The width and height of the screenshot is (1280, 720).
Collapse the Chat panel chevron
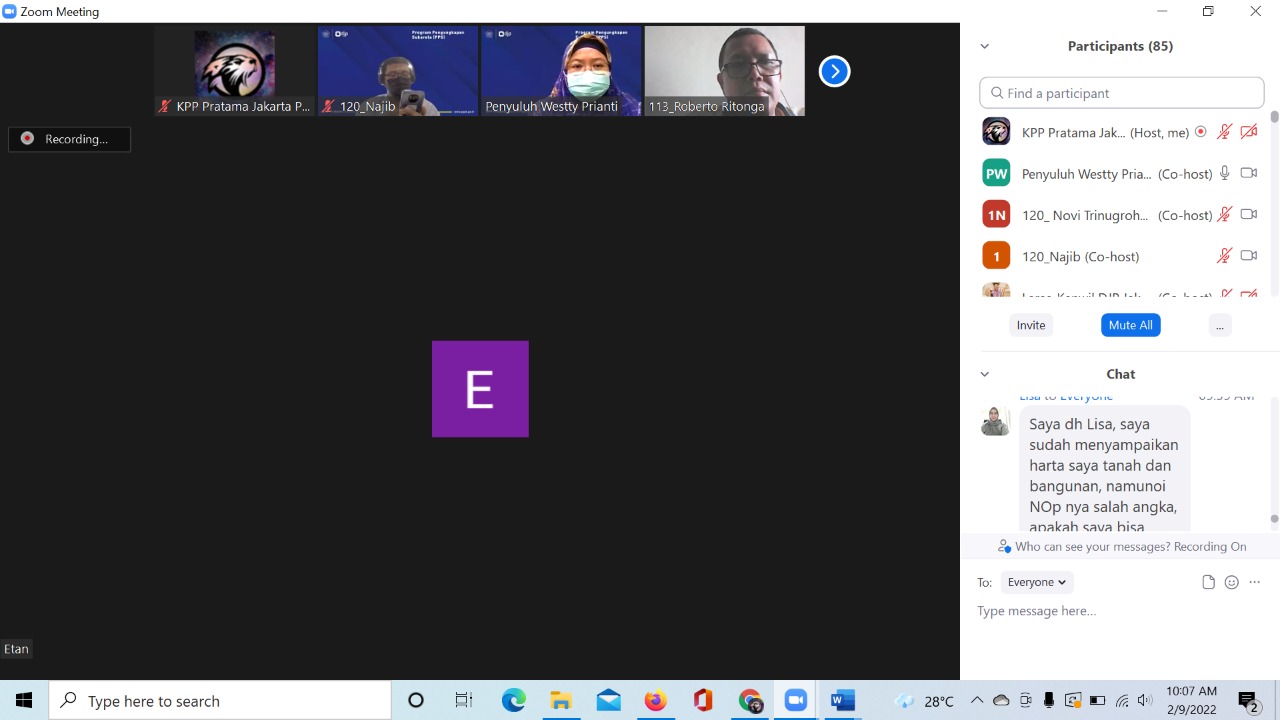(984, 374)
